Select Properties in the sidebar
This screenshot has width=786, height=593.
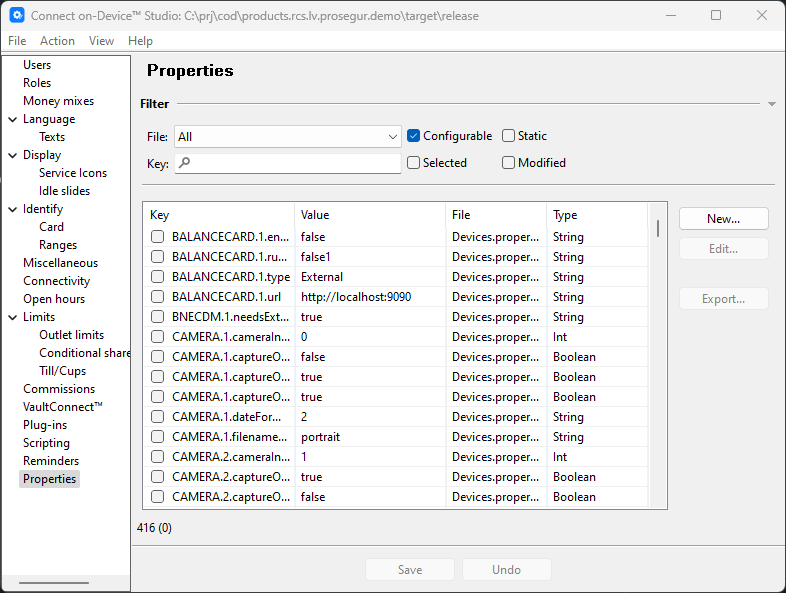pos(50,479)
